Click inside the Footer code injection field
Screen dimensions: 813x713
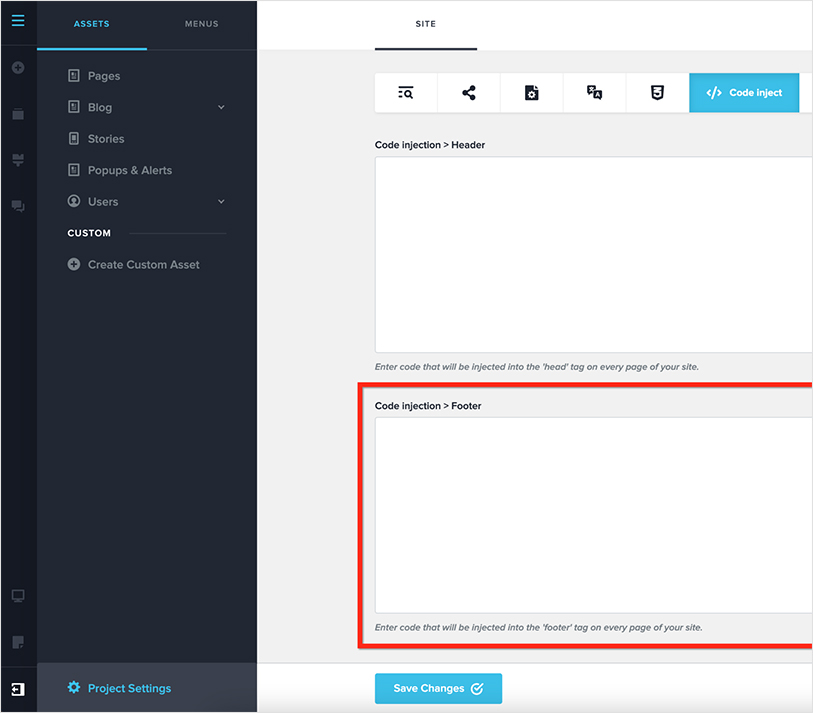(x=590, y=513)
